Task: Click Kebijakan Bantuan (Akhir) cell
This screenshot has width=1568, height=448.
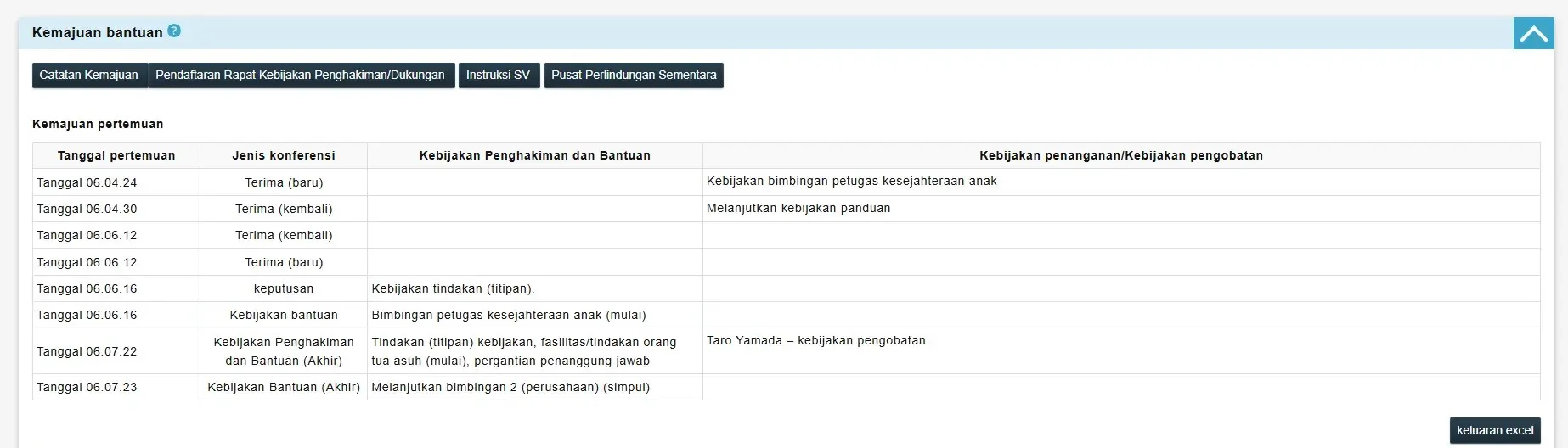Action: 284,387
